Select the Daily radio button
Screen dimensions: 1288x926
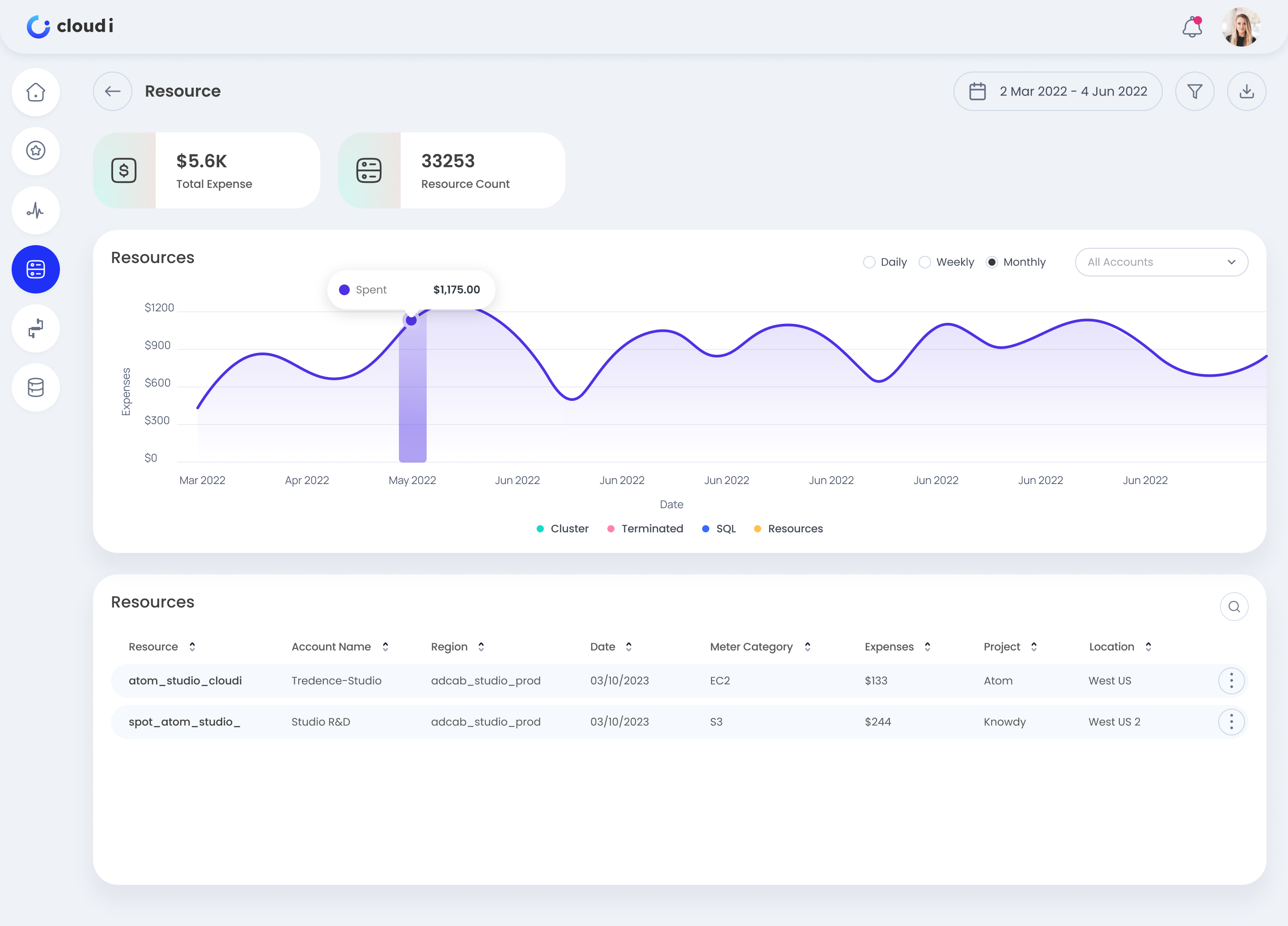click(869, 262)
